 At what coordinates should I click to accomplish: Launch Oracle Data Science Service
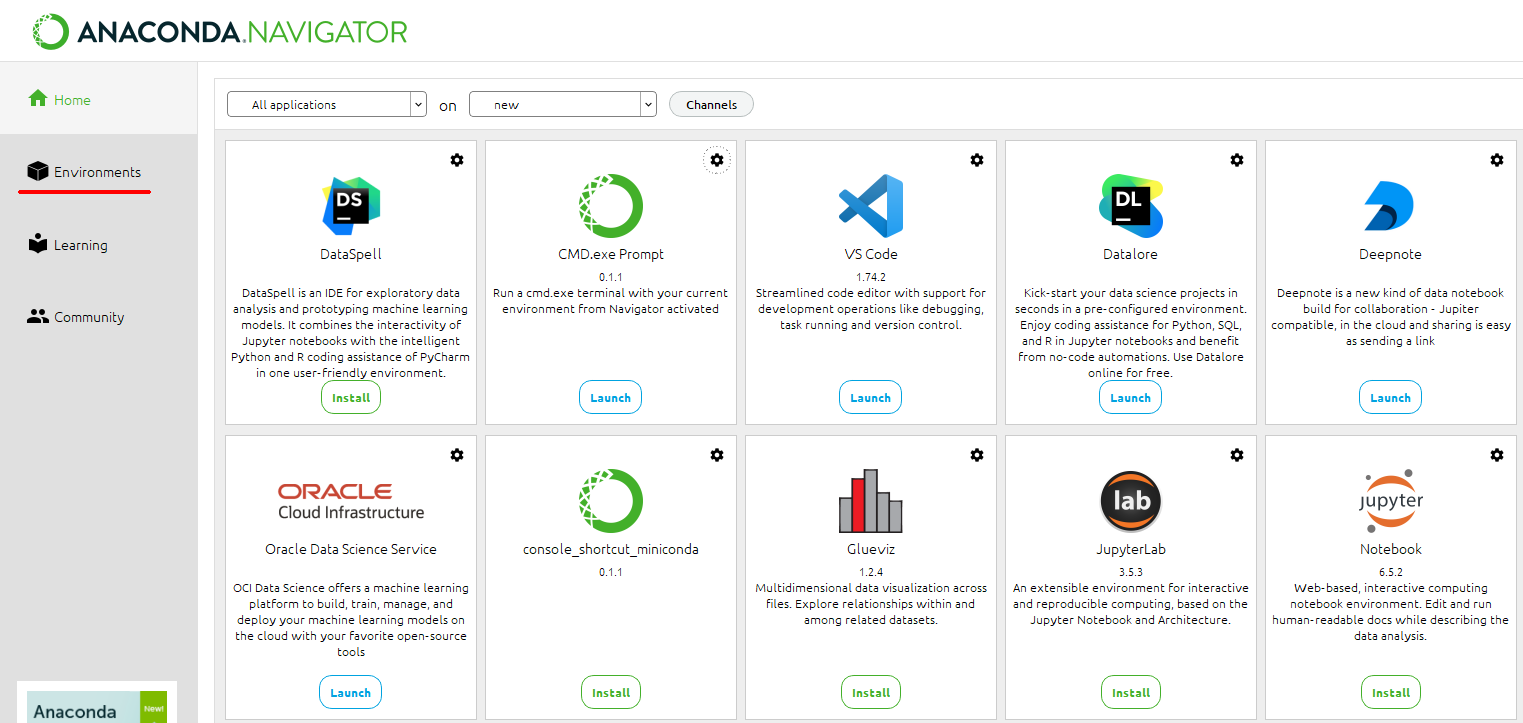click(x=351, y=692)
